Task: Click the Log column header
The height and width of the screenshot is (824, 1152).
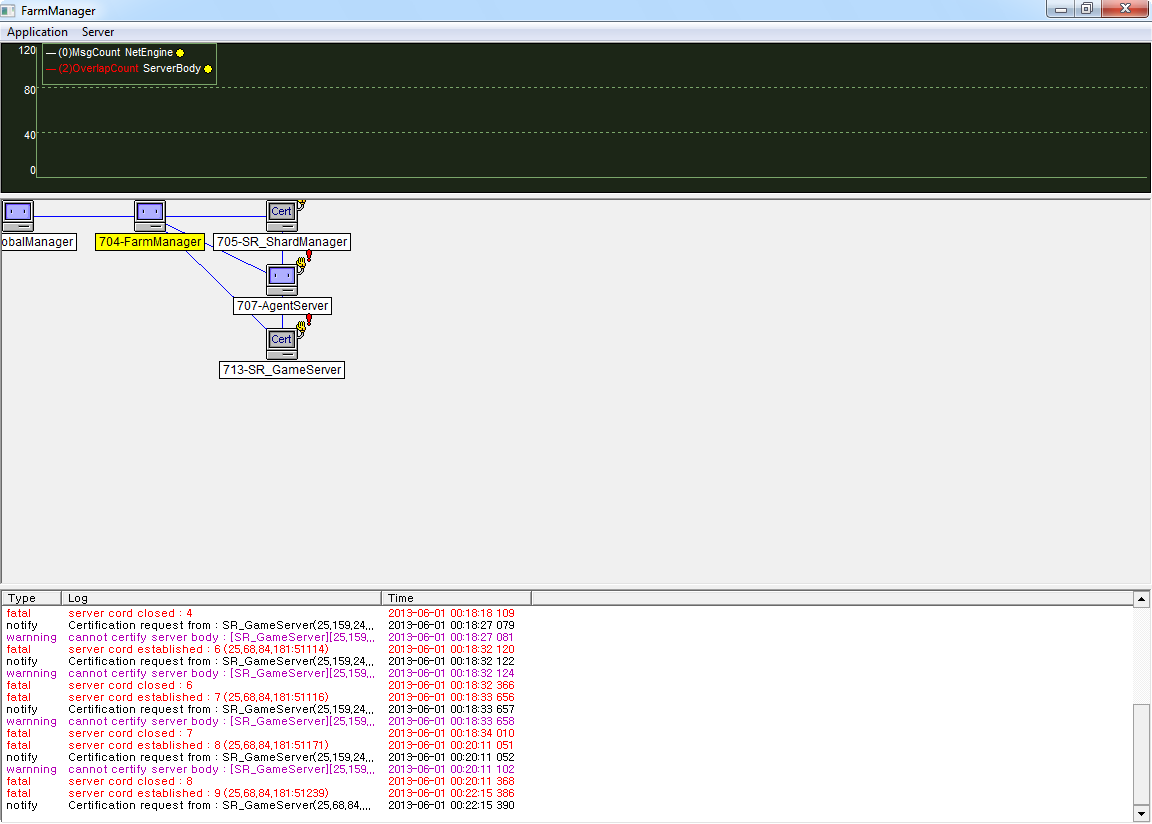Action: tap(220, 598)
